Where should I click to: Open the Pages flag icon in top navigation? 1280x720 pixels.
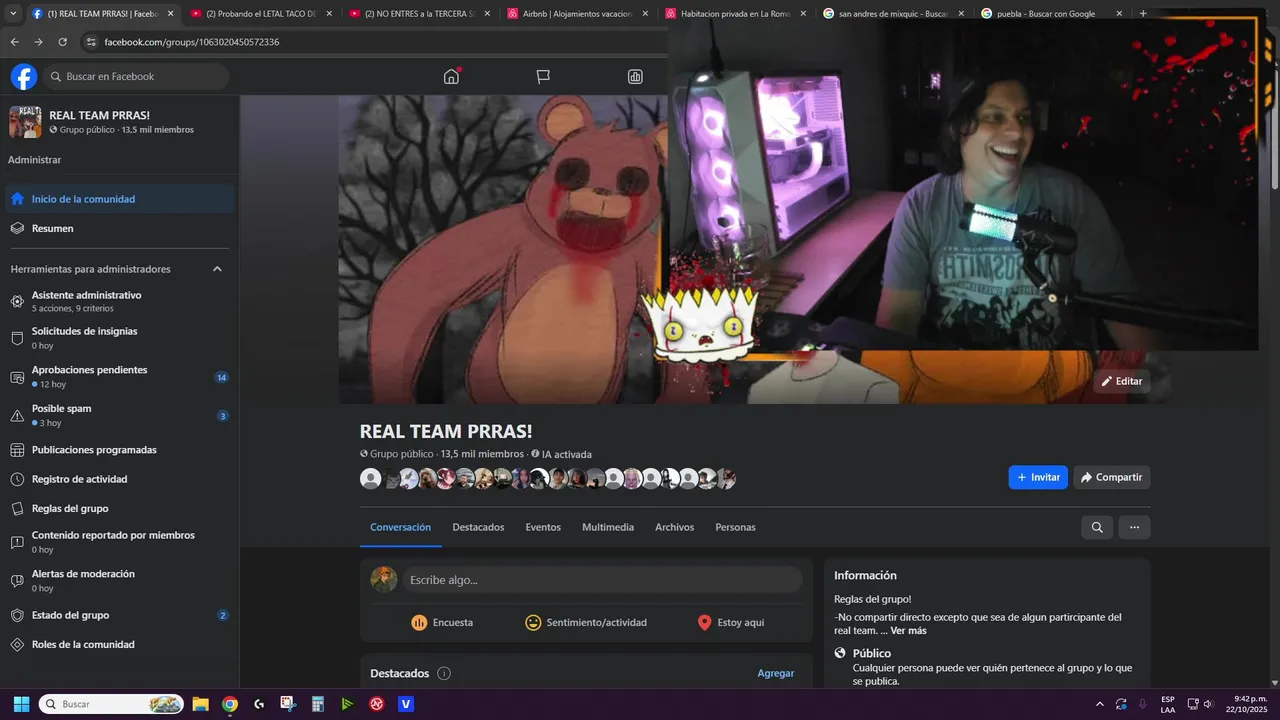(543, 77)
